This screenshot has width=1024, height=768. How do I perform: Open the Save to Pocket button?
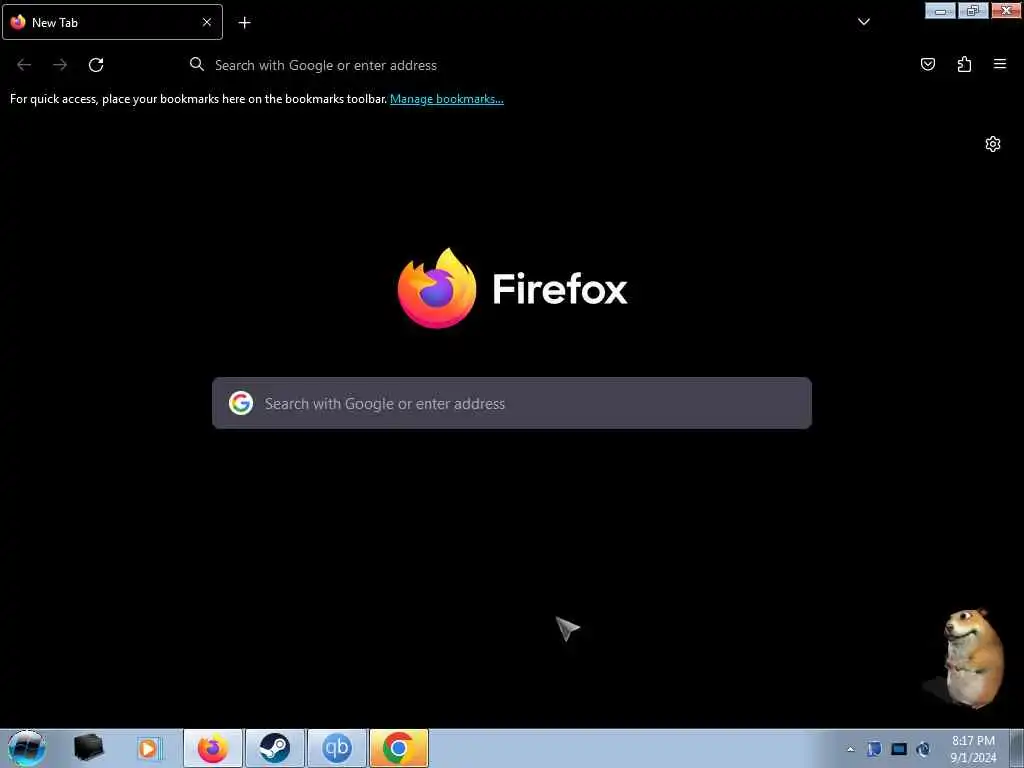[927, 64]
